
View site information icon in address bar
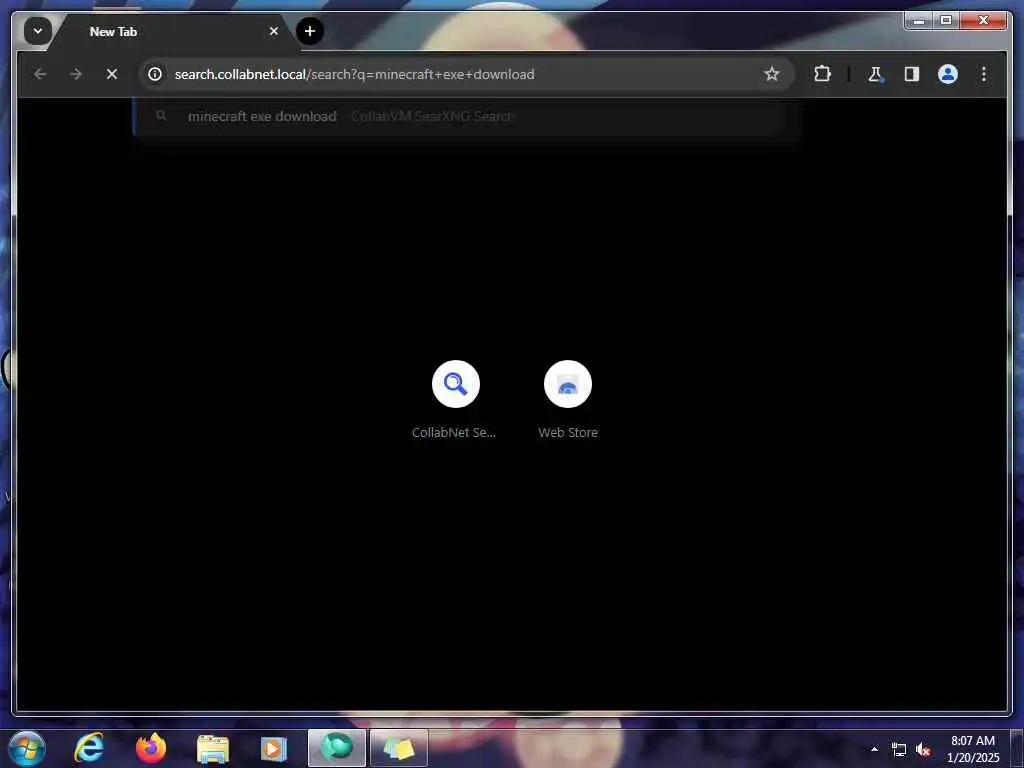pos(155,74)
